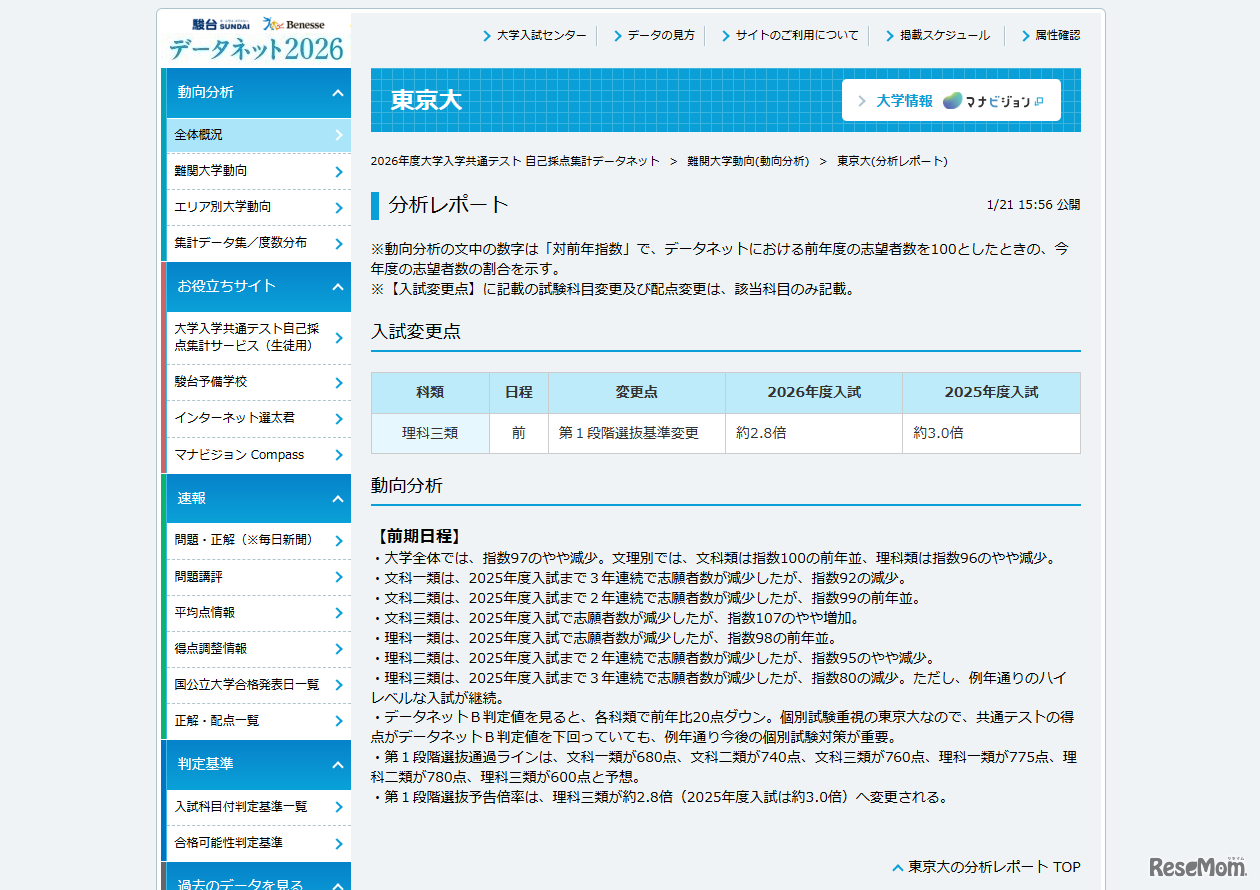Viewport: 1260px width, 890px height.
Task: Click 難関大学動向(動向分析) in the breadcrumb
Action: tap(750, 161)
